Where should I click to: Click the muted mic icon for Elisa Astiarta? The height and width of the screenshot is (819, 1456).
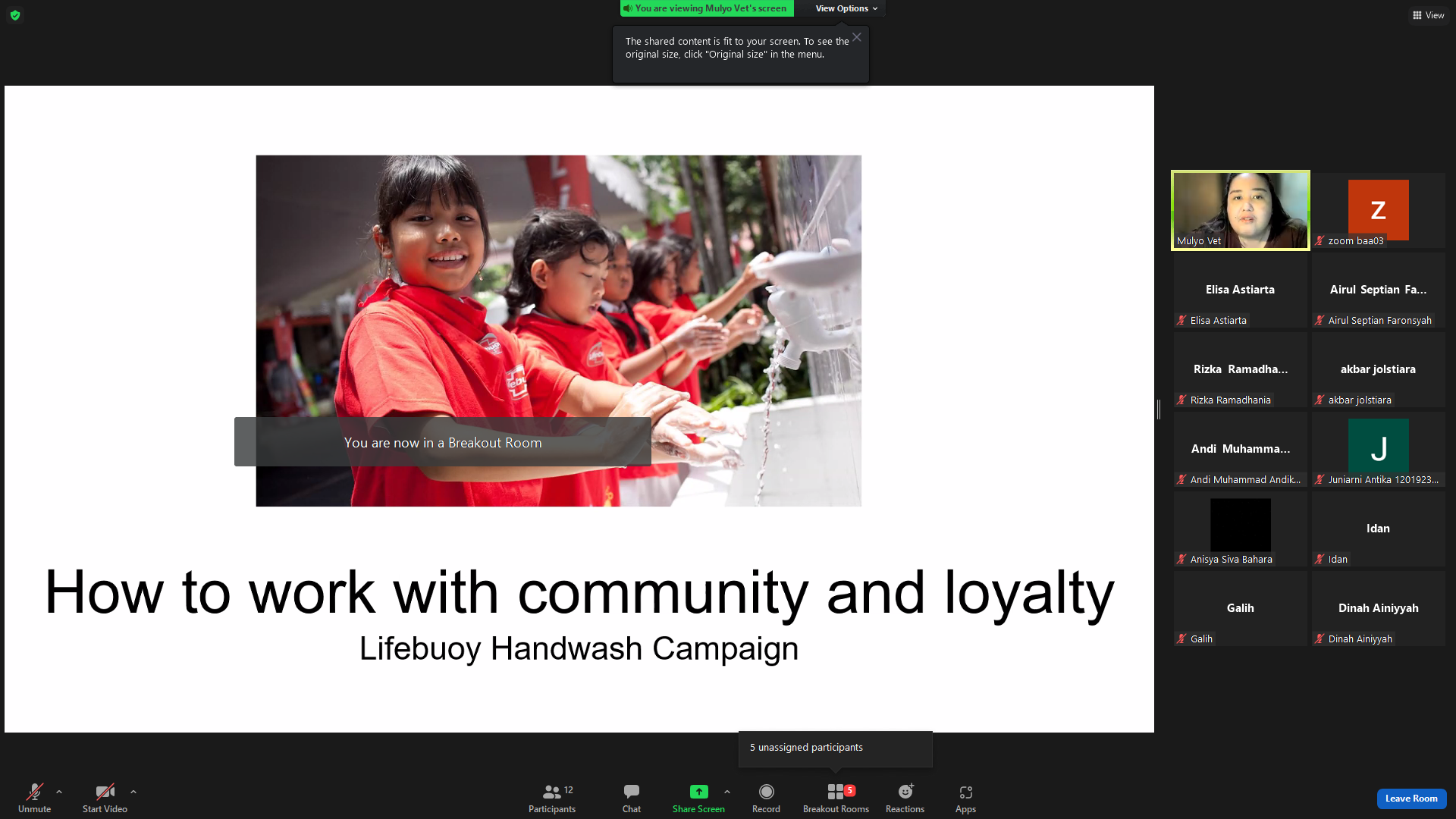pyautogui.click(x=1181, y=320)
